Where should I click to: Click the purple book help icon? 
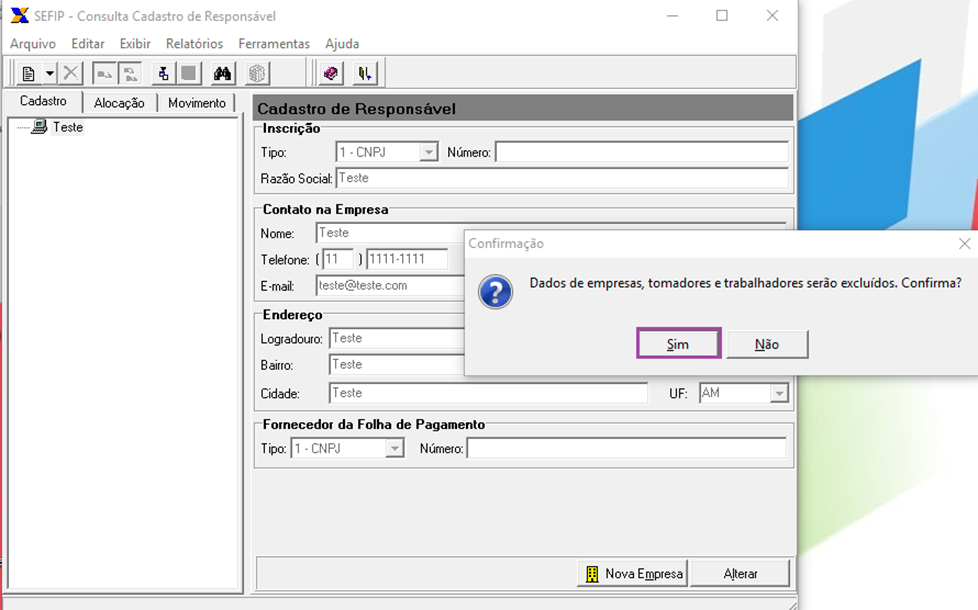click(330, 73)
